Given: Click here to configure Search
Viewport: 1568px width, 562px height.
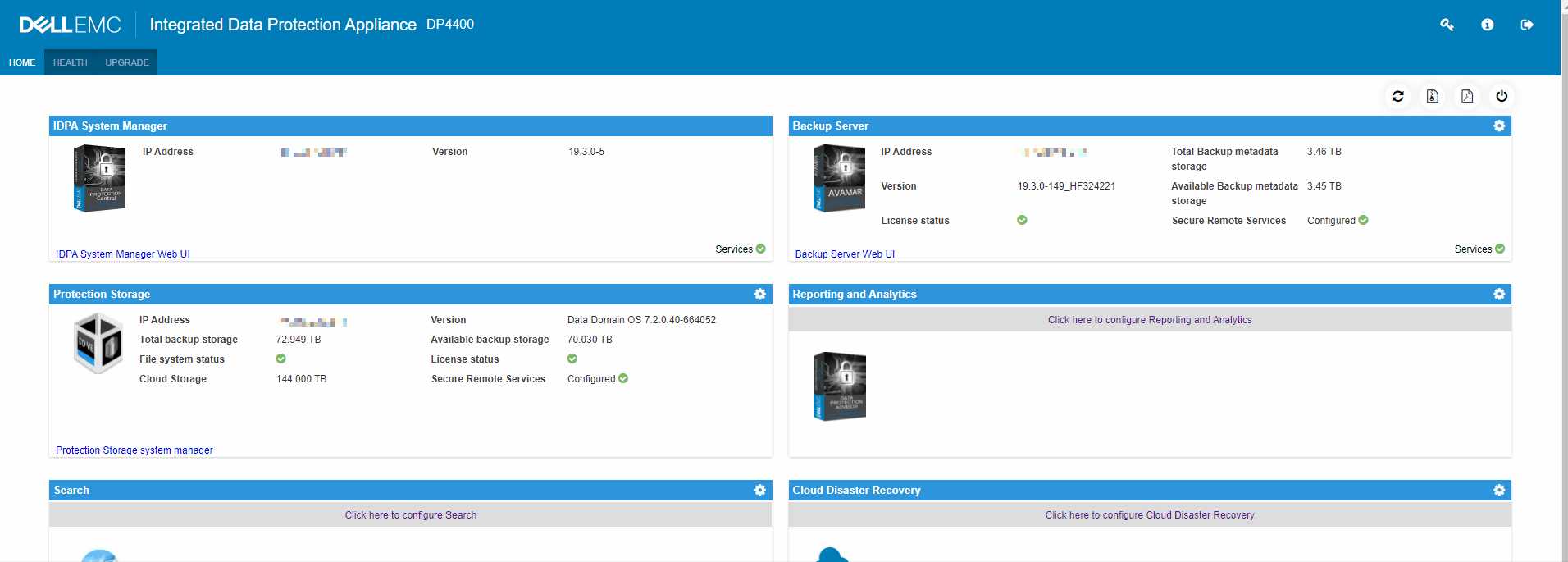Looking at the screenshot, I should (x=410, y=515).
